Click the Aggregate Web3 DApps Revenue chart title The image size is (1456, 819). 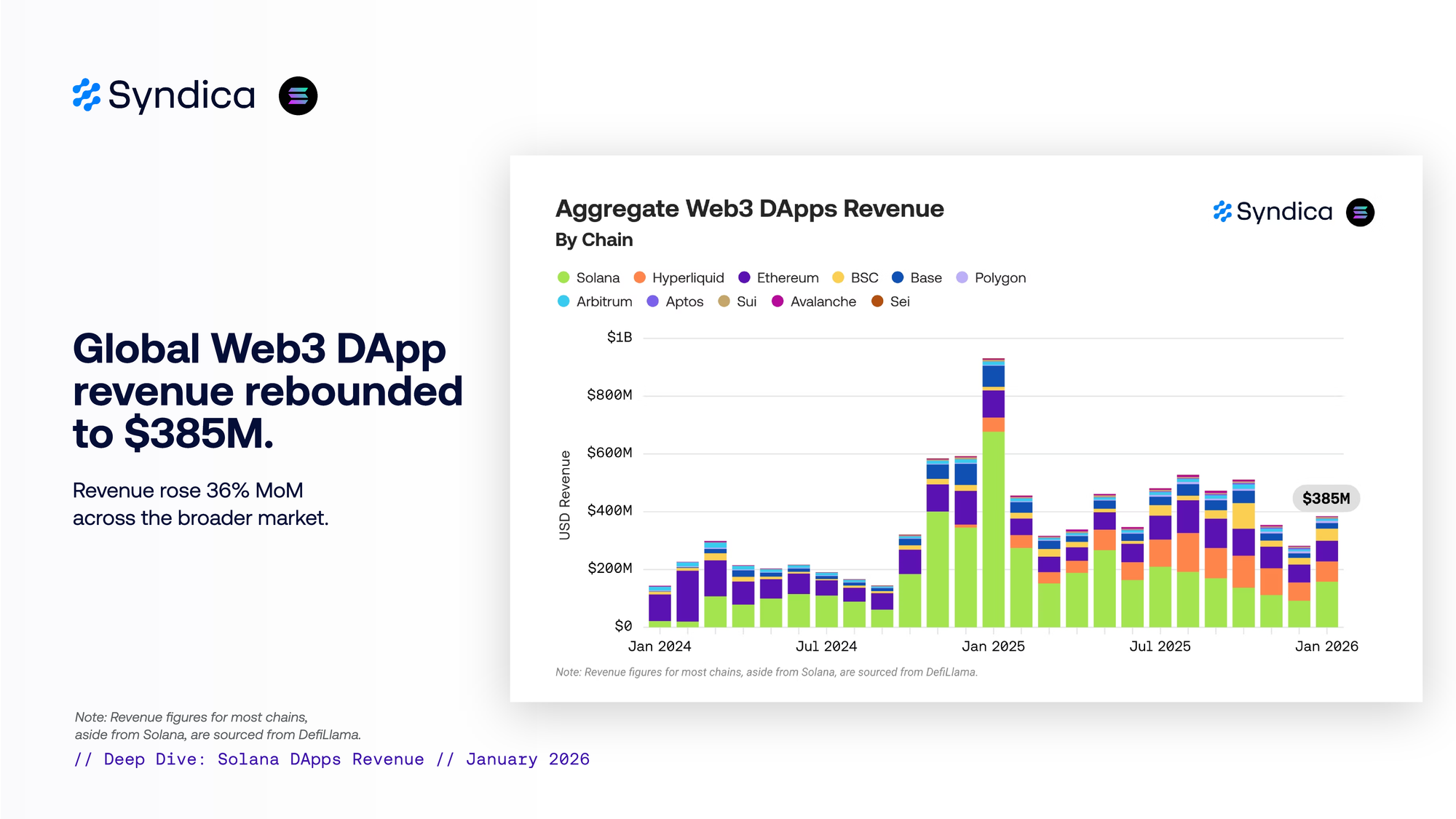[x=749, y=209]
